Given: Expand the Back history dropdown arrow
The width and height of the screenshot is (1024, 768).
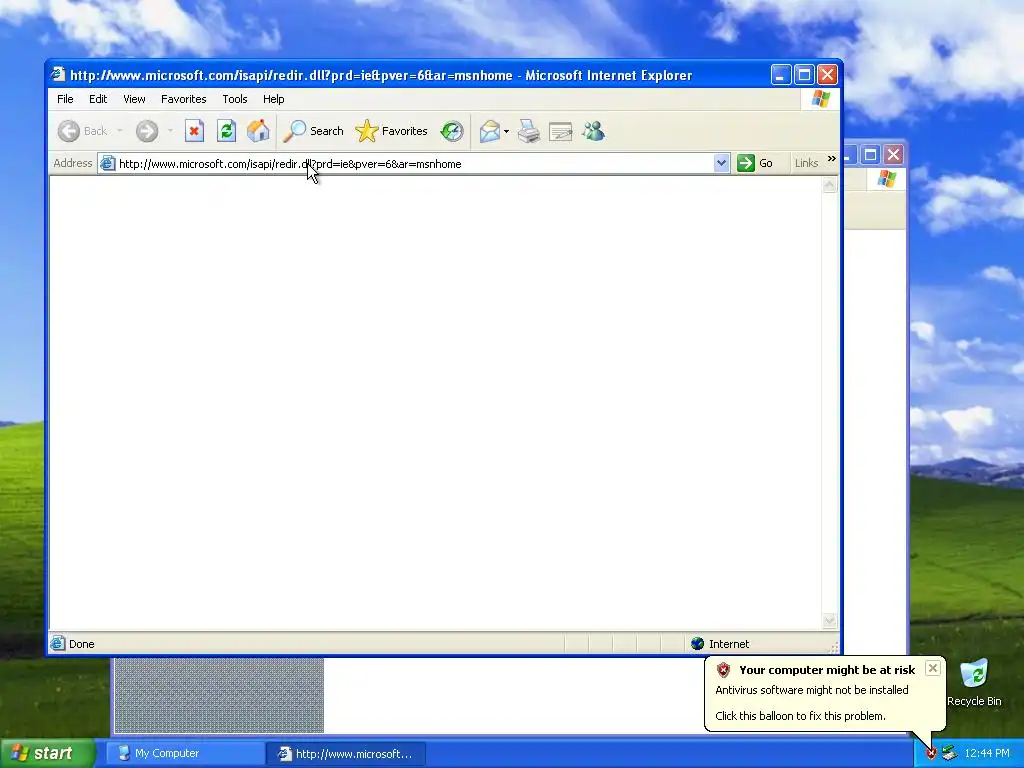Looking at the screenshot, I should [120, 131].
